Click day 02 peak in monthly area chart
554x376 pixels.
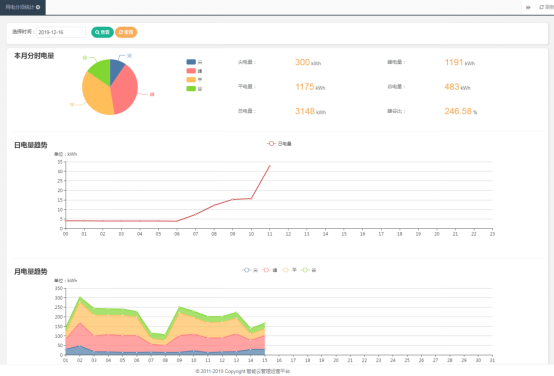pos(80,298)
